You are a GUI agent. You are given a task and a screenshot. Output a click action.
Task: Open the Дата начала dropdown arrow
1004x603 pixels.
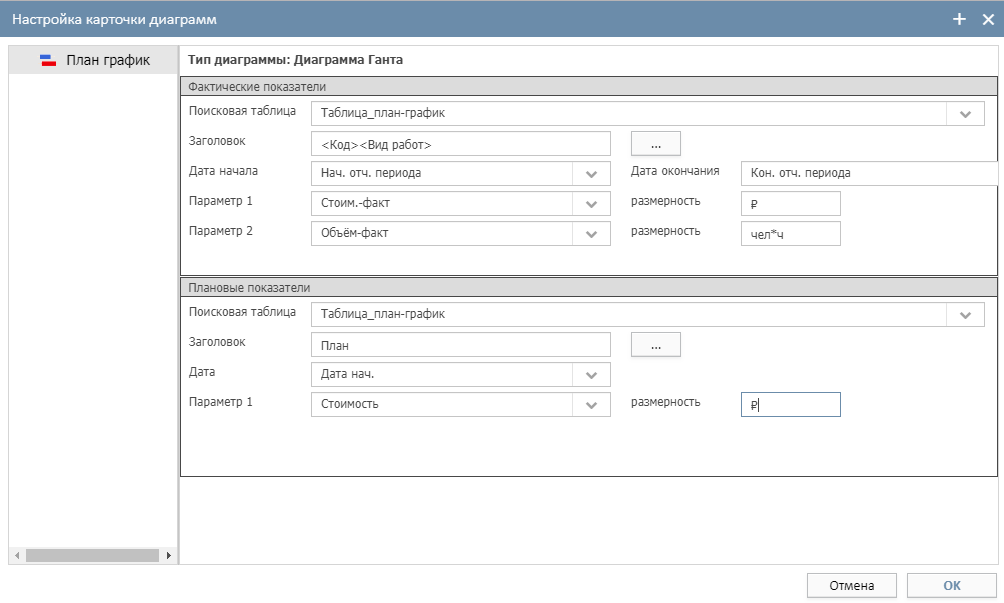click(591, 173)
